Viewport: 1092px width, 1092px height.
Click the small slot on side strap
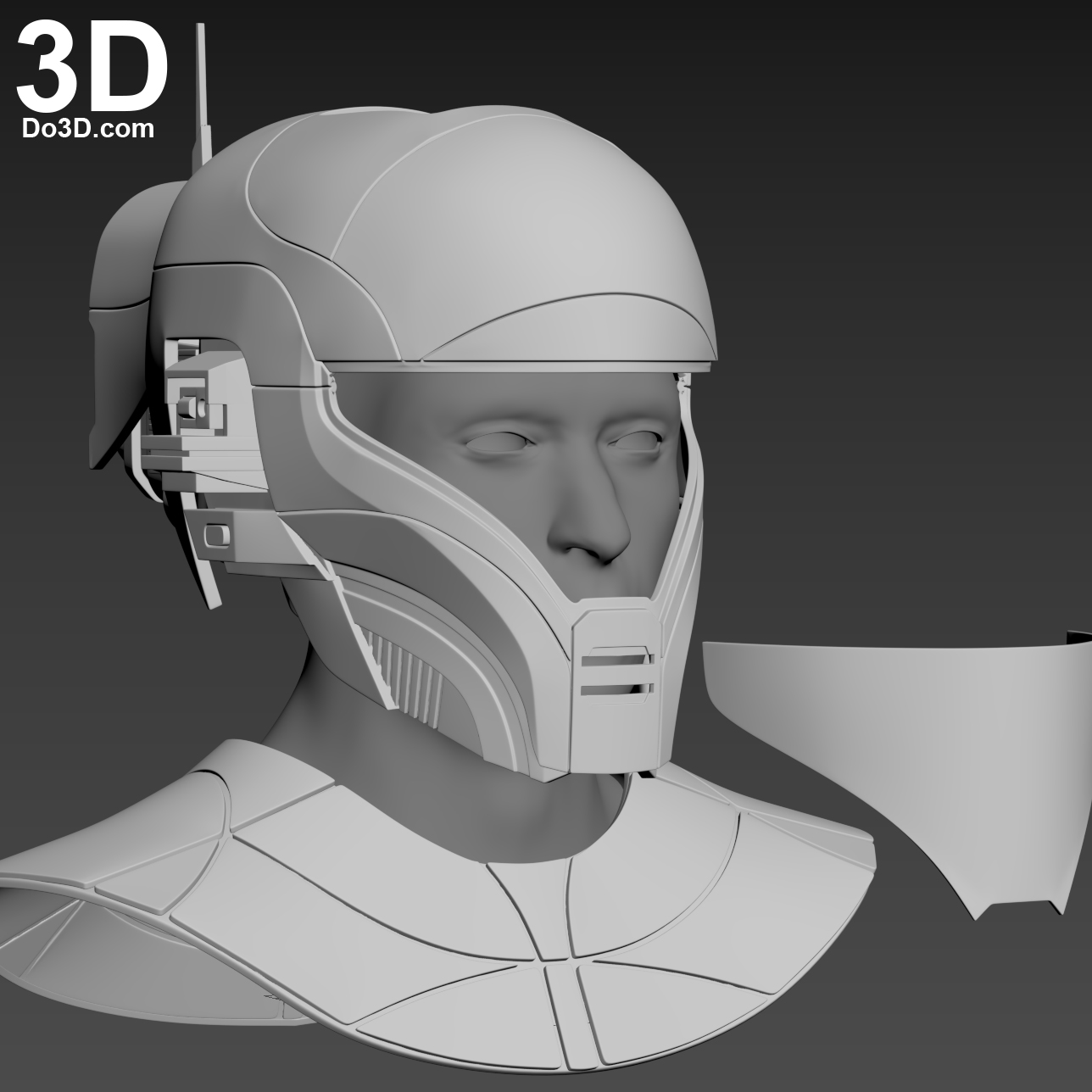tap(218, 535)
